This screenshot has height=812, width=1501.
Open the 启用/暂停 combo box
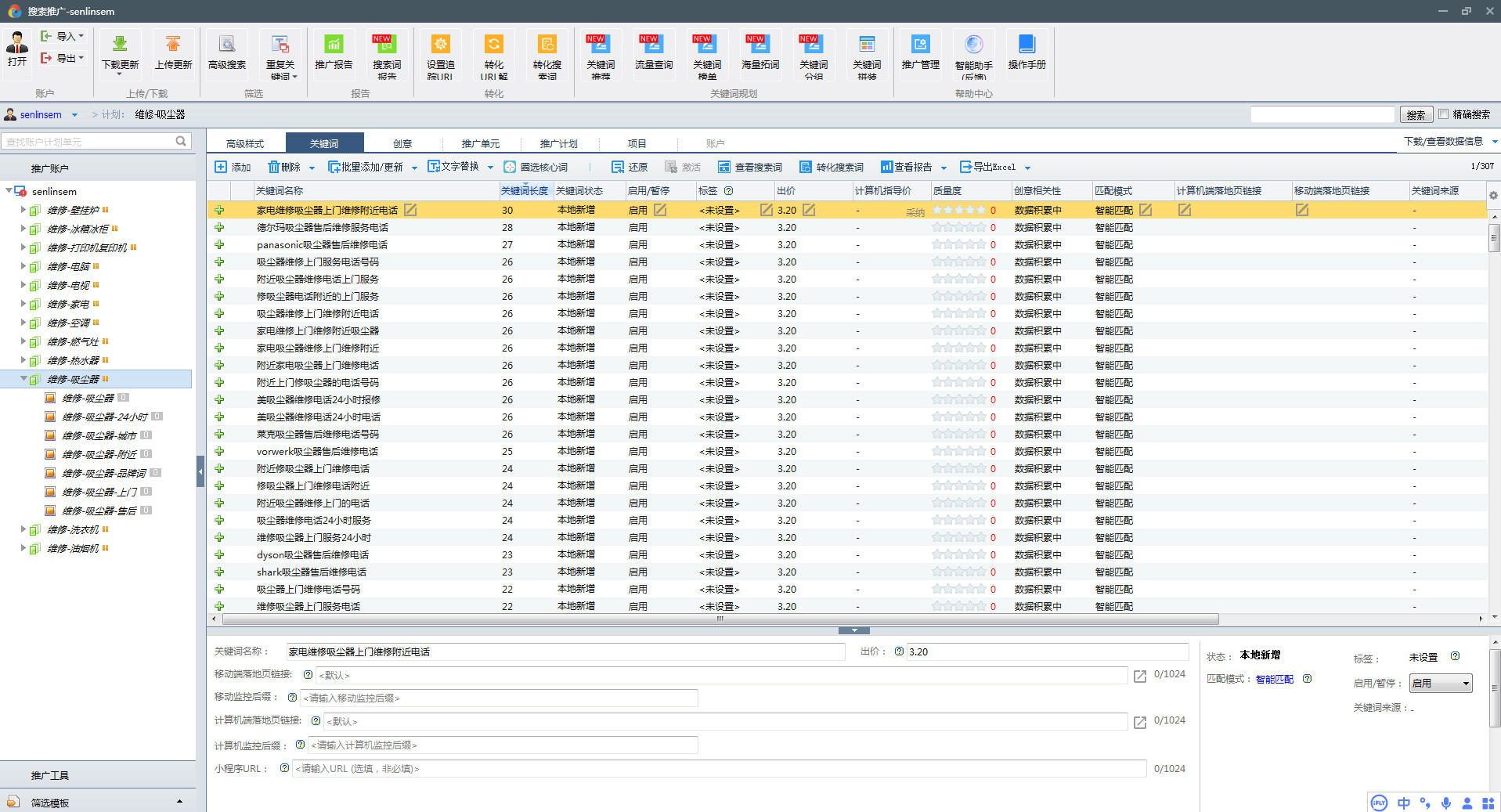tap(1440, 684)
